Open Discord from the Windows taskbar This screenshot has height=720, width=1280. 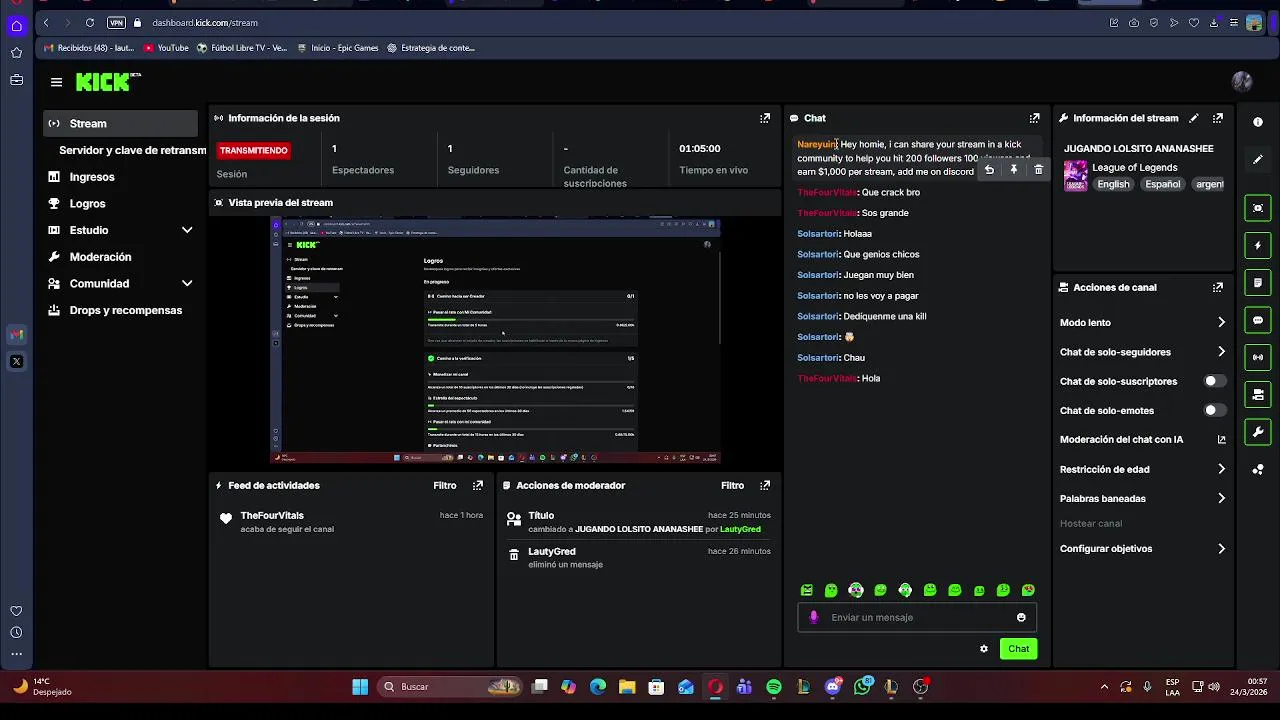click(833, 687)
